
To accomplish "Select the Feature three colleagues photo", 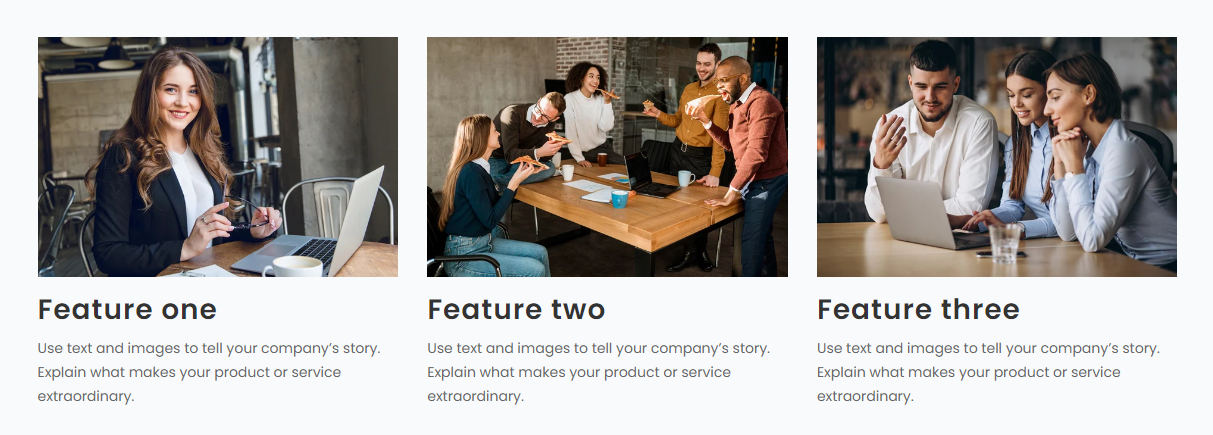I will tap(996, 157).
